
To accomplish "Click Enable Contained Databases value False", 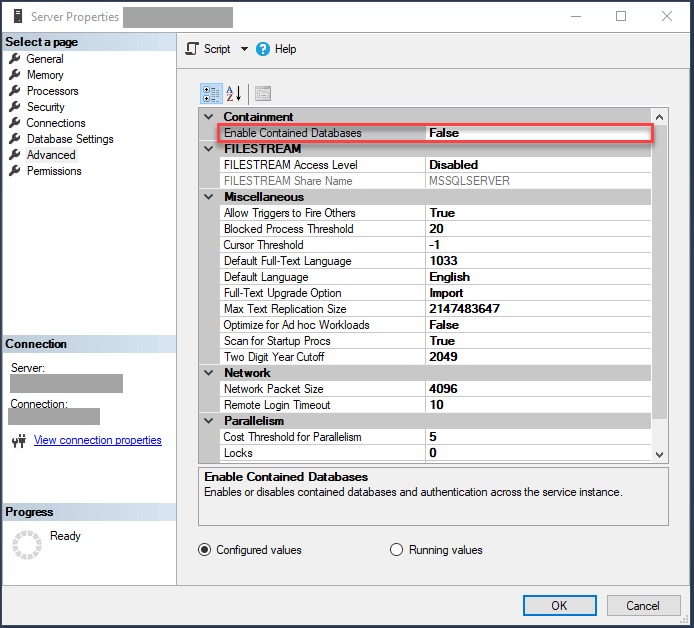I will [x=538, y=133].
